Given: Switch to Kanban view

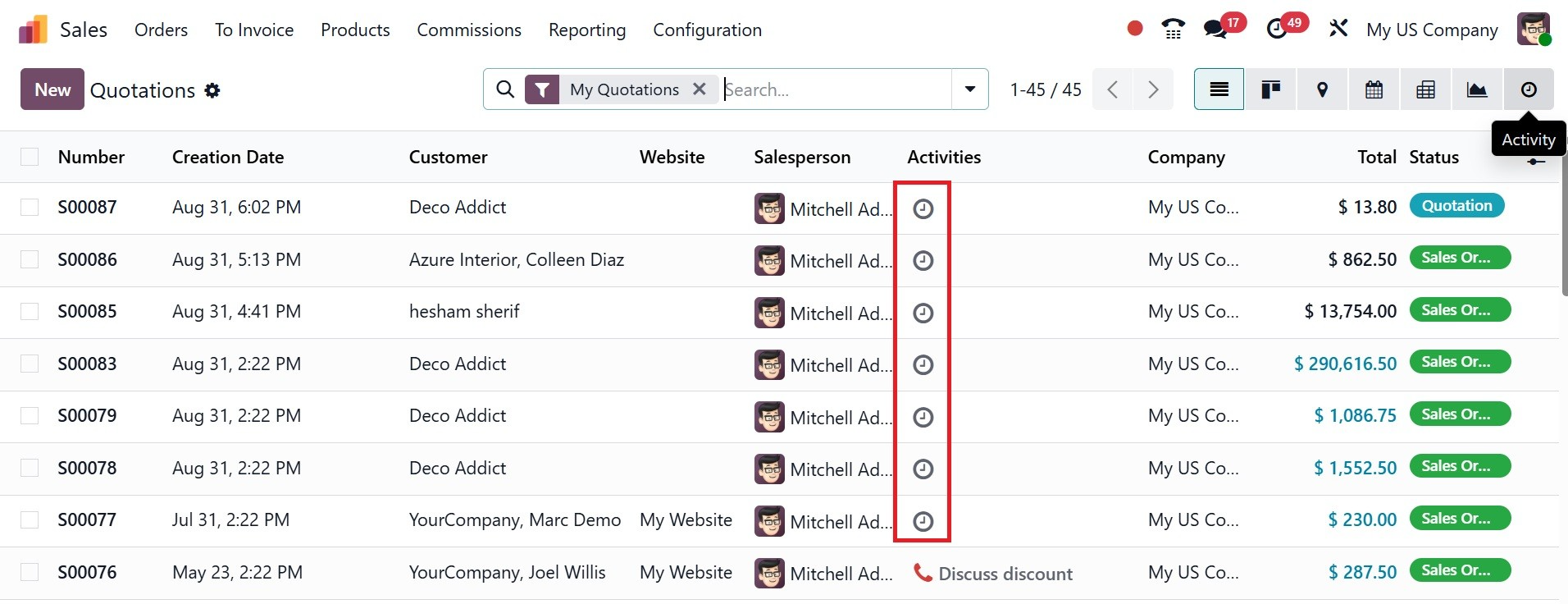Looking at the screenshot, I should [x=1270, y=89].
